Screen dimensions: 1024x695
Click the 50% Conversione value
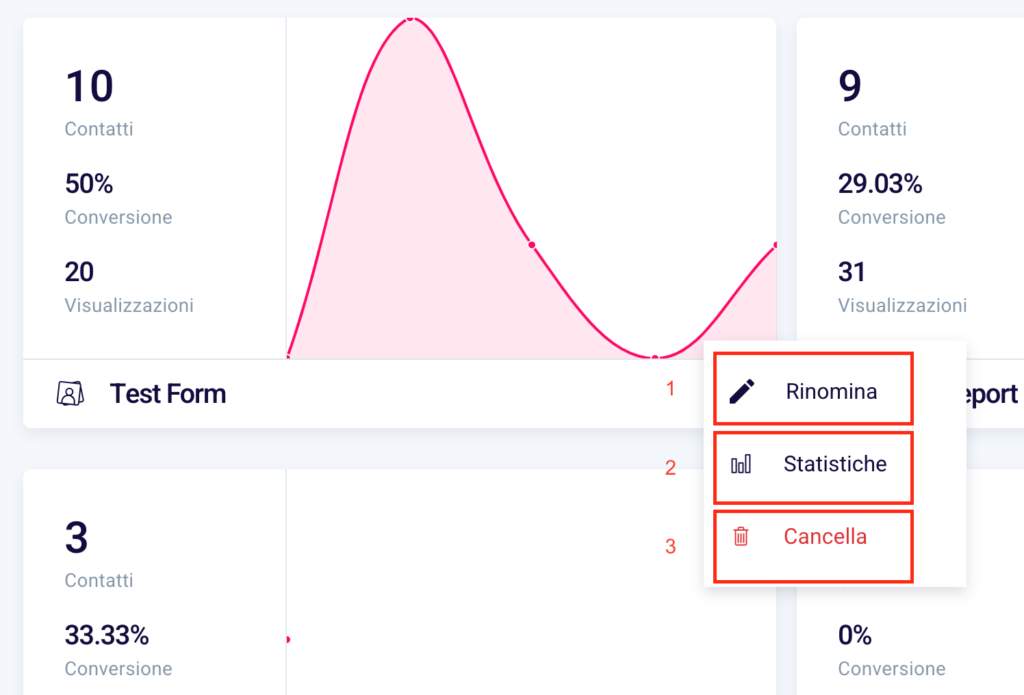(89, 184)
